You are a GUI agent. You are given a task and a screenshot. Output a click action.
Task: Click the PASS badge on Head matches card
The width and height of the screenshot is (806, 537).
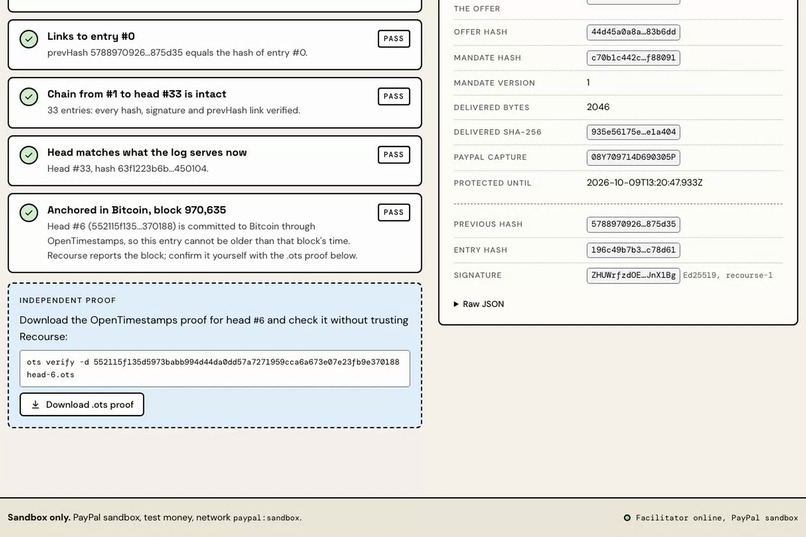click(x=394, y=155)
